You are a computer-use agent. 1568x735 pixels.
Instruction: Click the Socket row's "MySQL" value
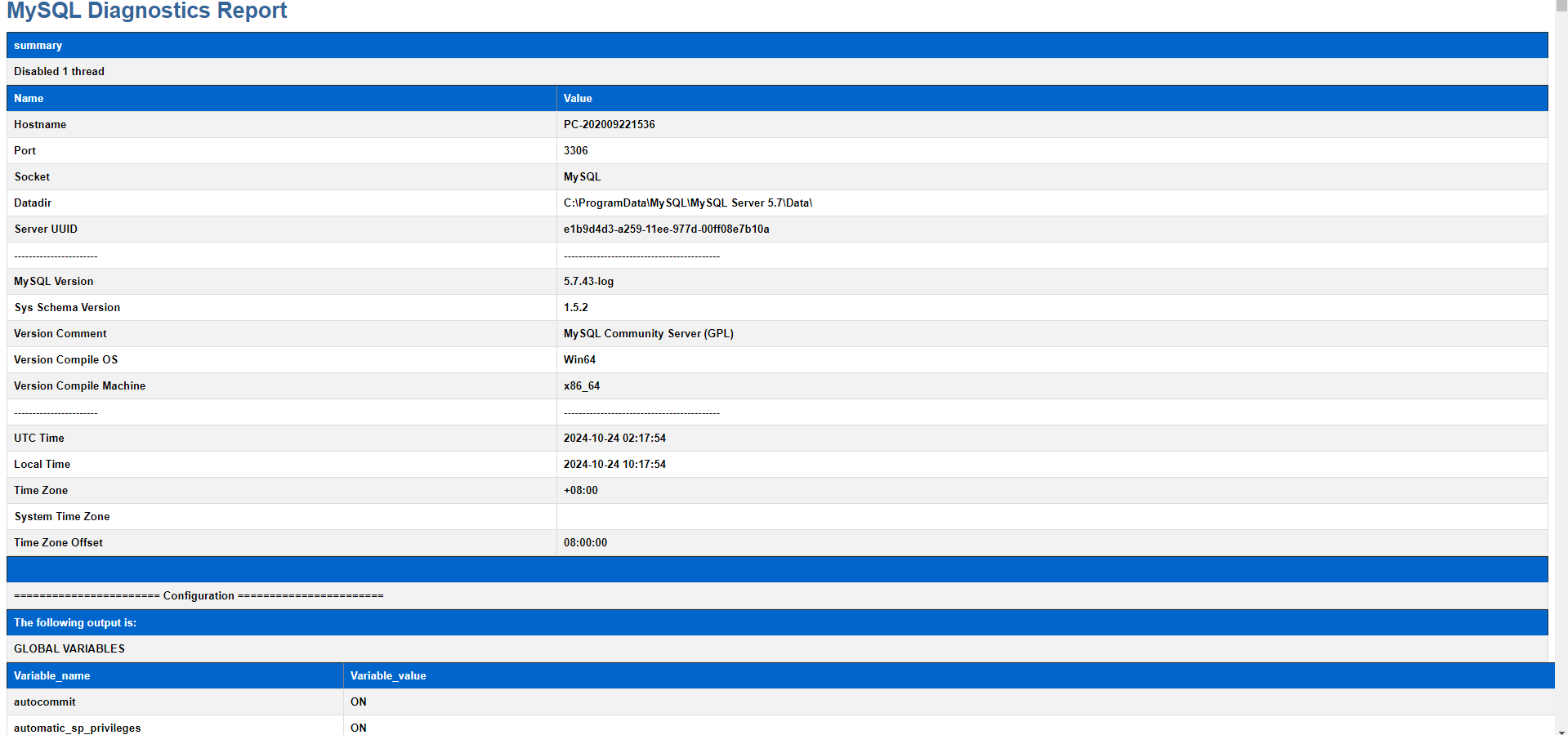[x=582, y=177]
